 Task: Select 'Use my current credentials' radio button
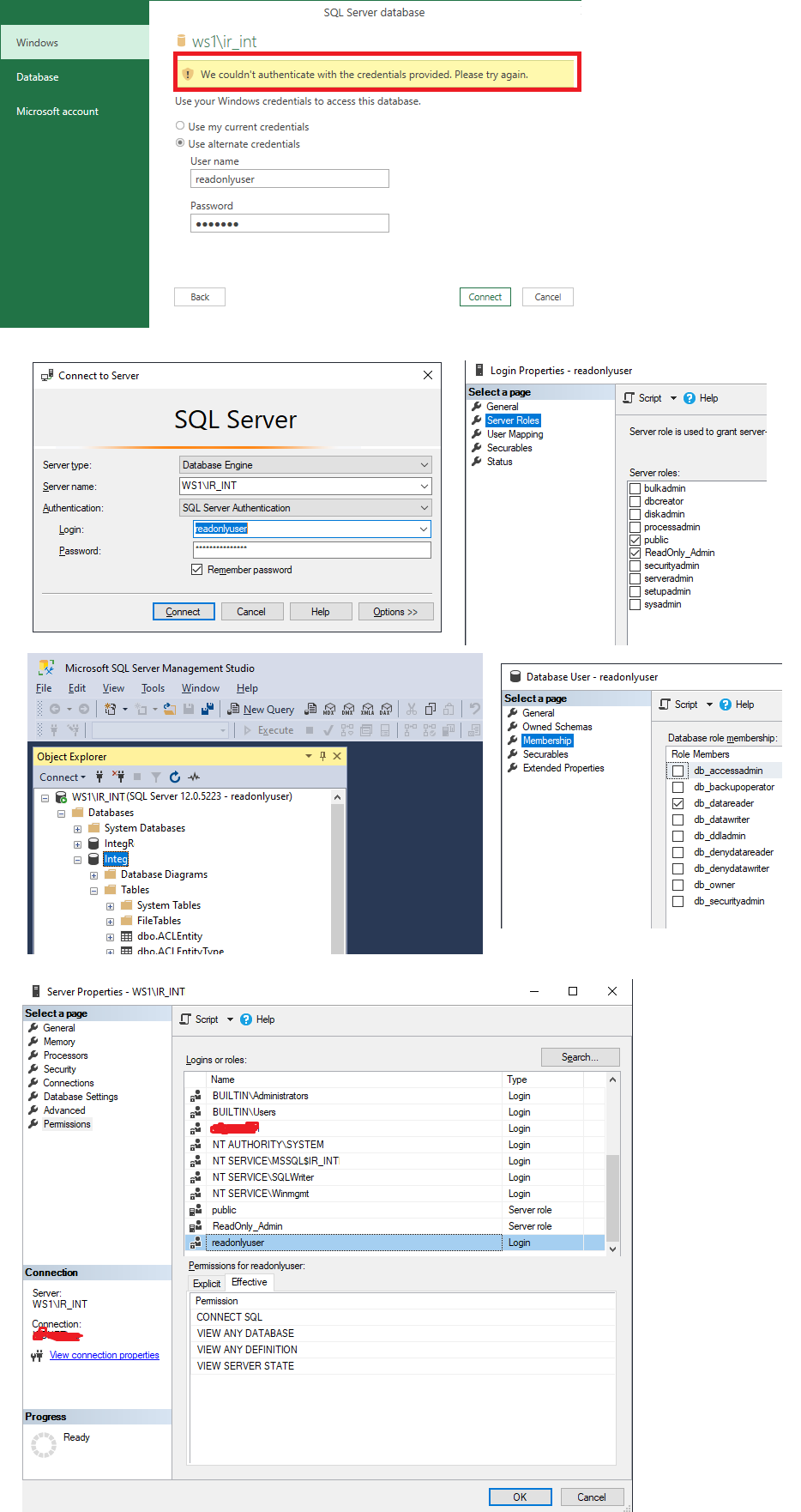tap(180, 126)
